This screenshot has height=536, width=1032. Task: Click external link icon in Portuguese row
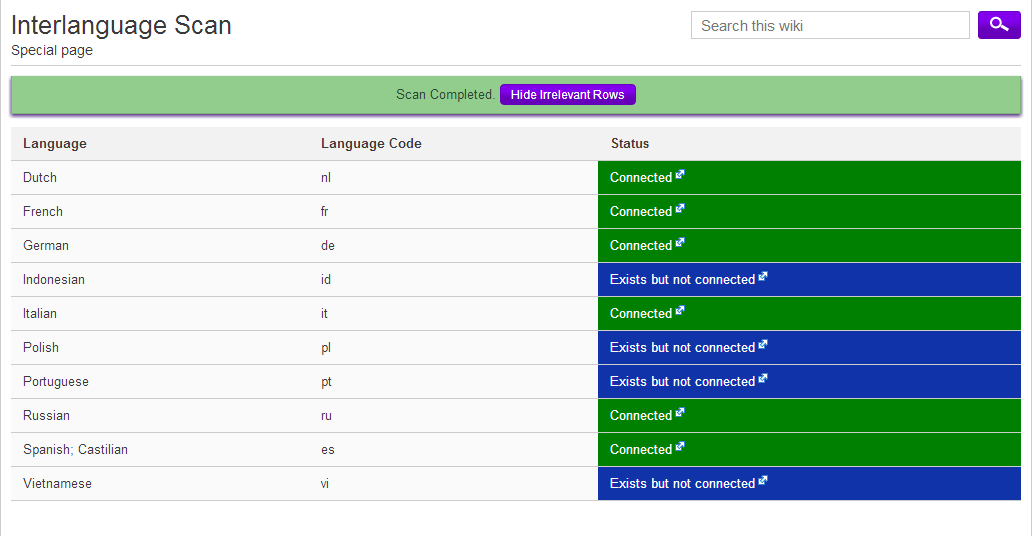(x=763, y=379)
